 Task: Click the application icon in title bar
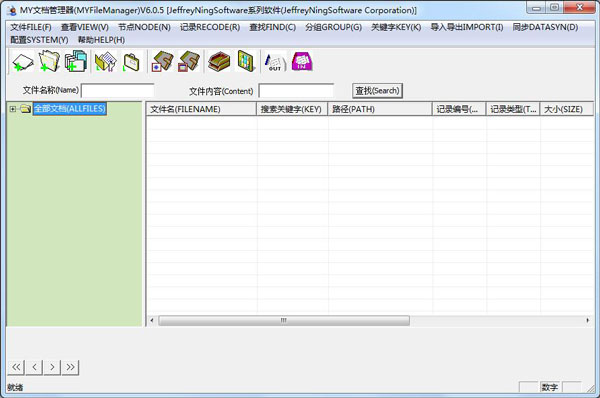coord(12,10)
